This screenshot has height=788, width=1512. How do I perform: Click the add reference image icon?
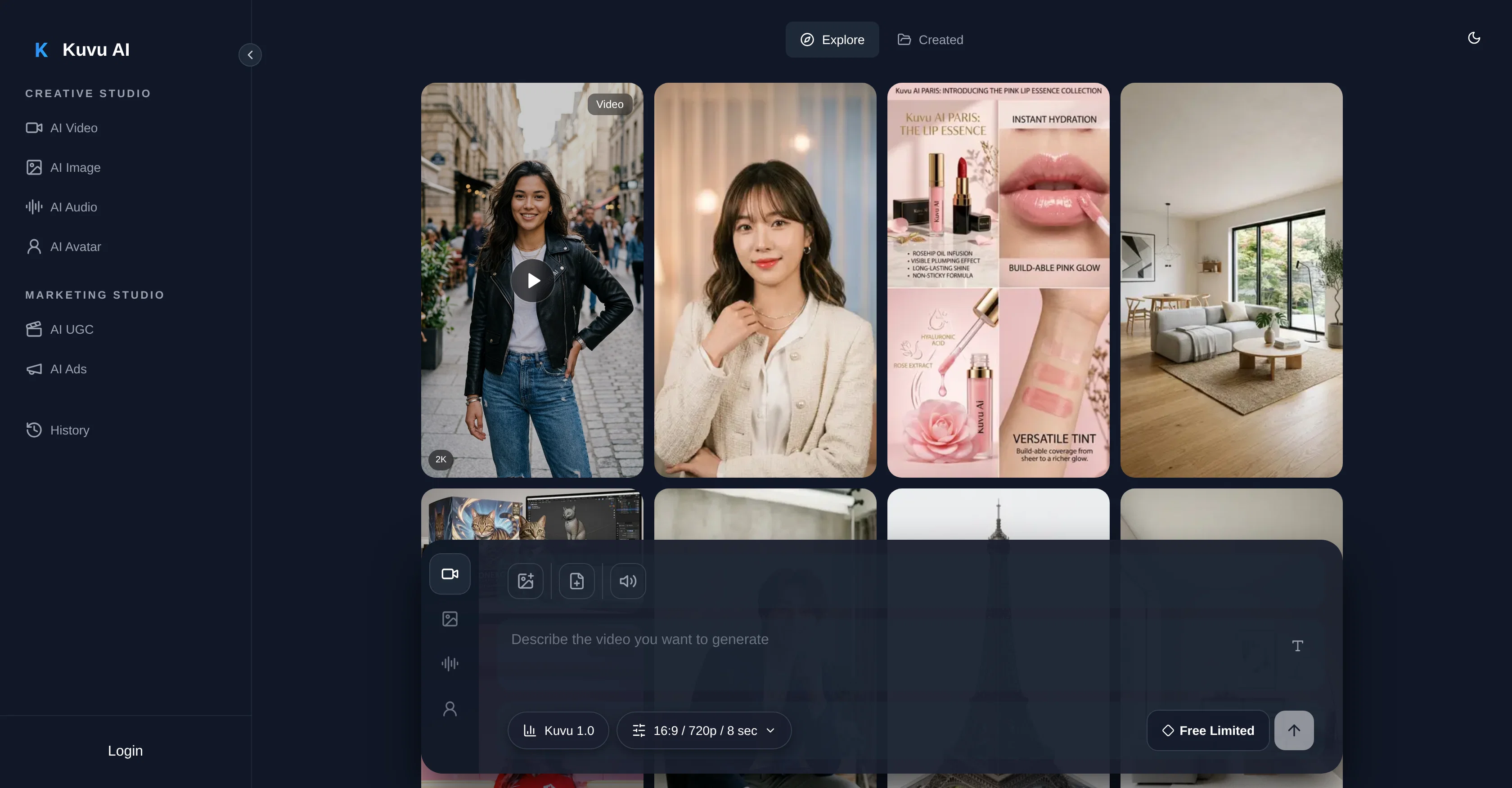click(x=525, y=581)
